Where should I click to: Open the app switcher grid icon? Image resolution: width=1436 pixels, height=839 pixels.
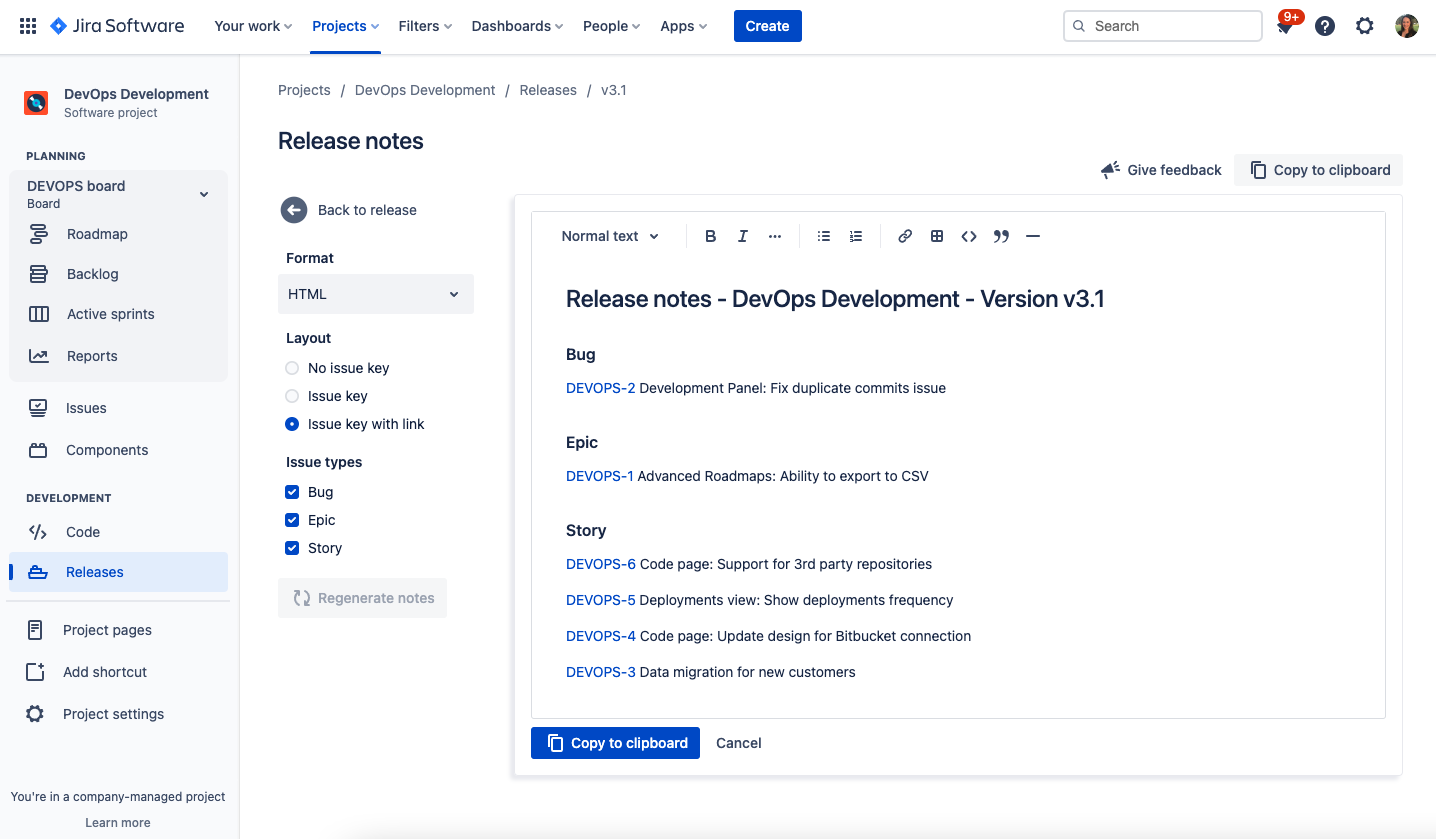click(28, 26)
